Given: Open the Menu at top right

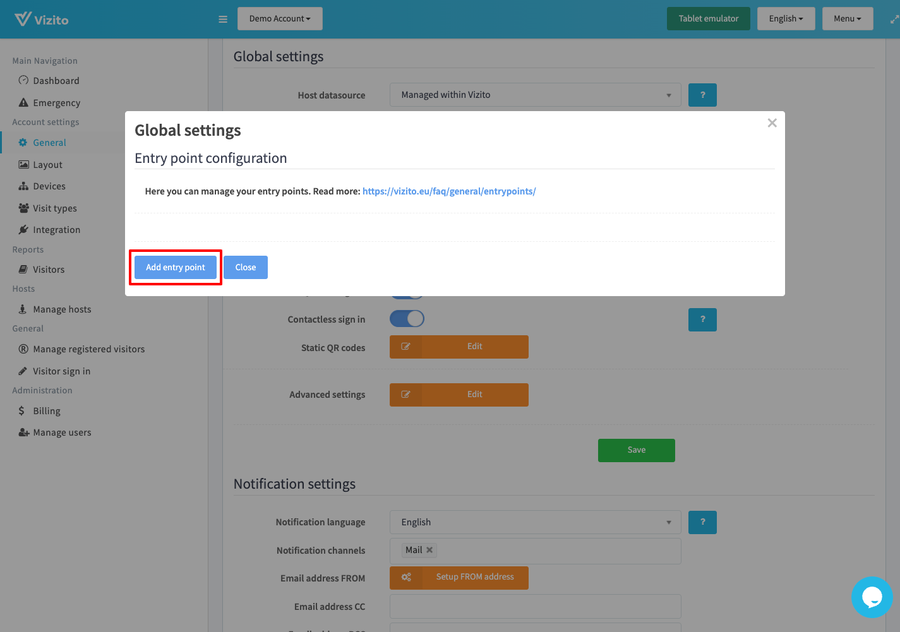Looking at the screenshot, I should click(847, 18).
